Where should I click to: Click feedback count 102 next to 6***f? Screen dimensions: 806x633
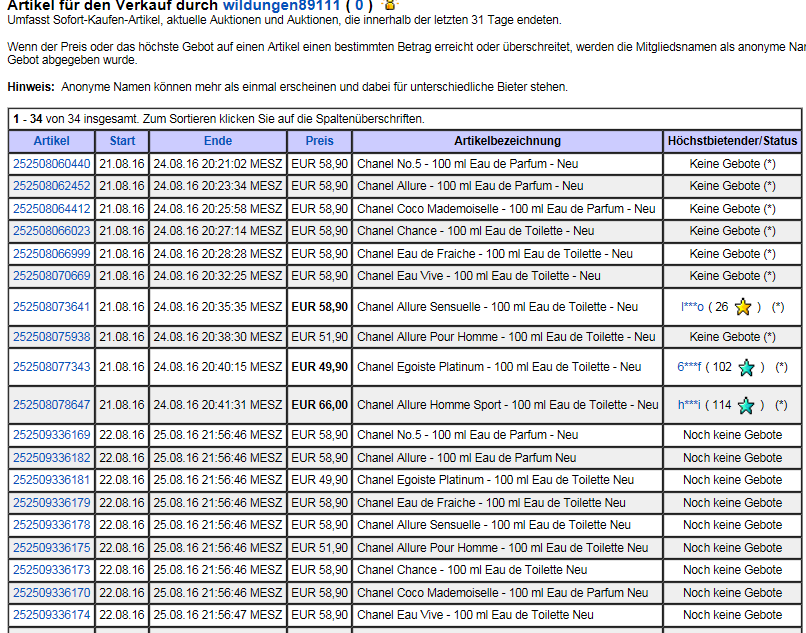(722, 367)
